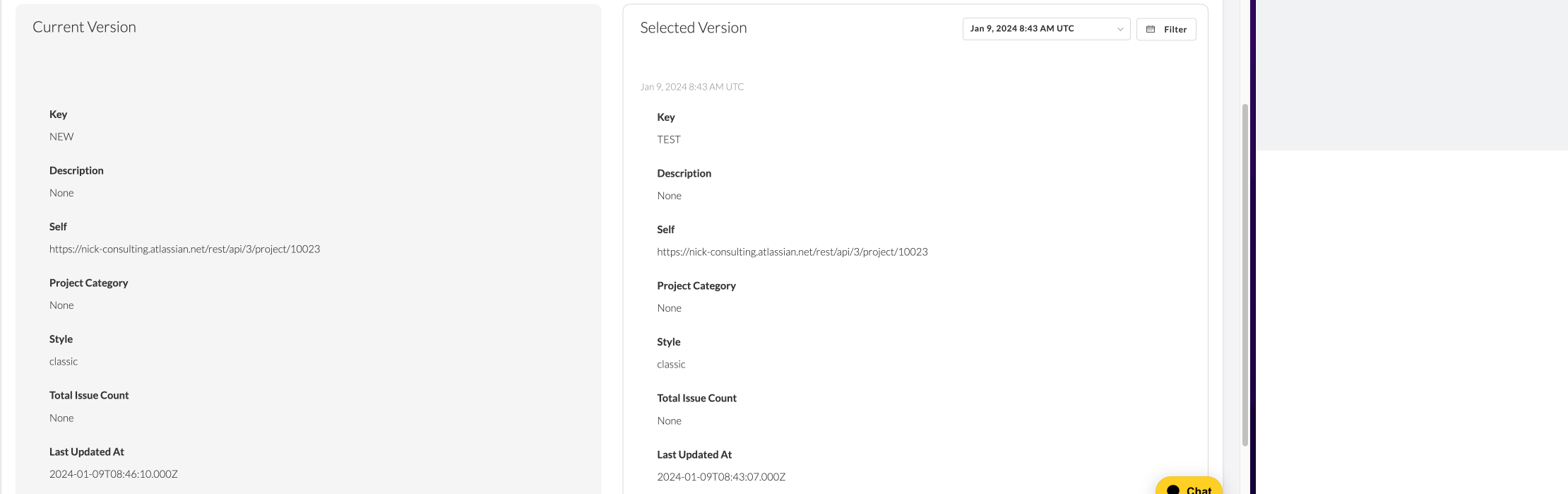The height and width of the screenshot is (494, 1568).
Task: Select the Key value NEW in Current Version
Action: click(61, 136)
